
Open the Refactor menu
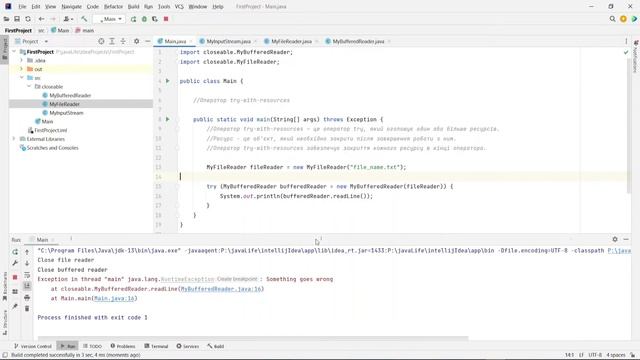(x=113, y=7)
